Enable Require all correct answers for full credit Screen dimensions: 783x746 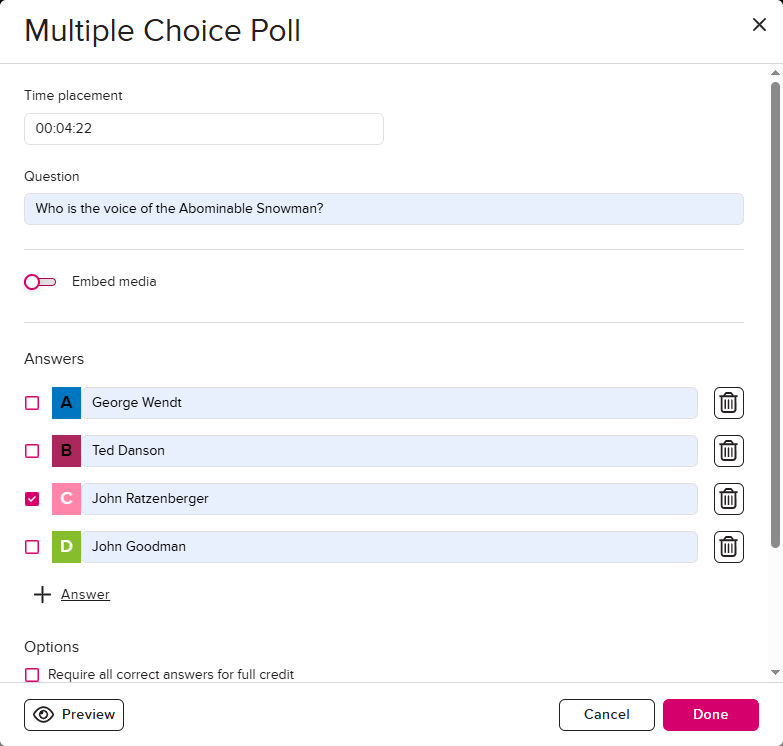pos(32,675)
